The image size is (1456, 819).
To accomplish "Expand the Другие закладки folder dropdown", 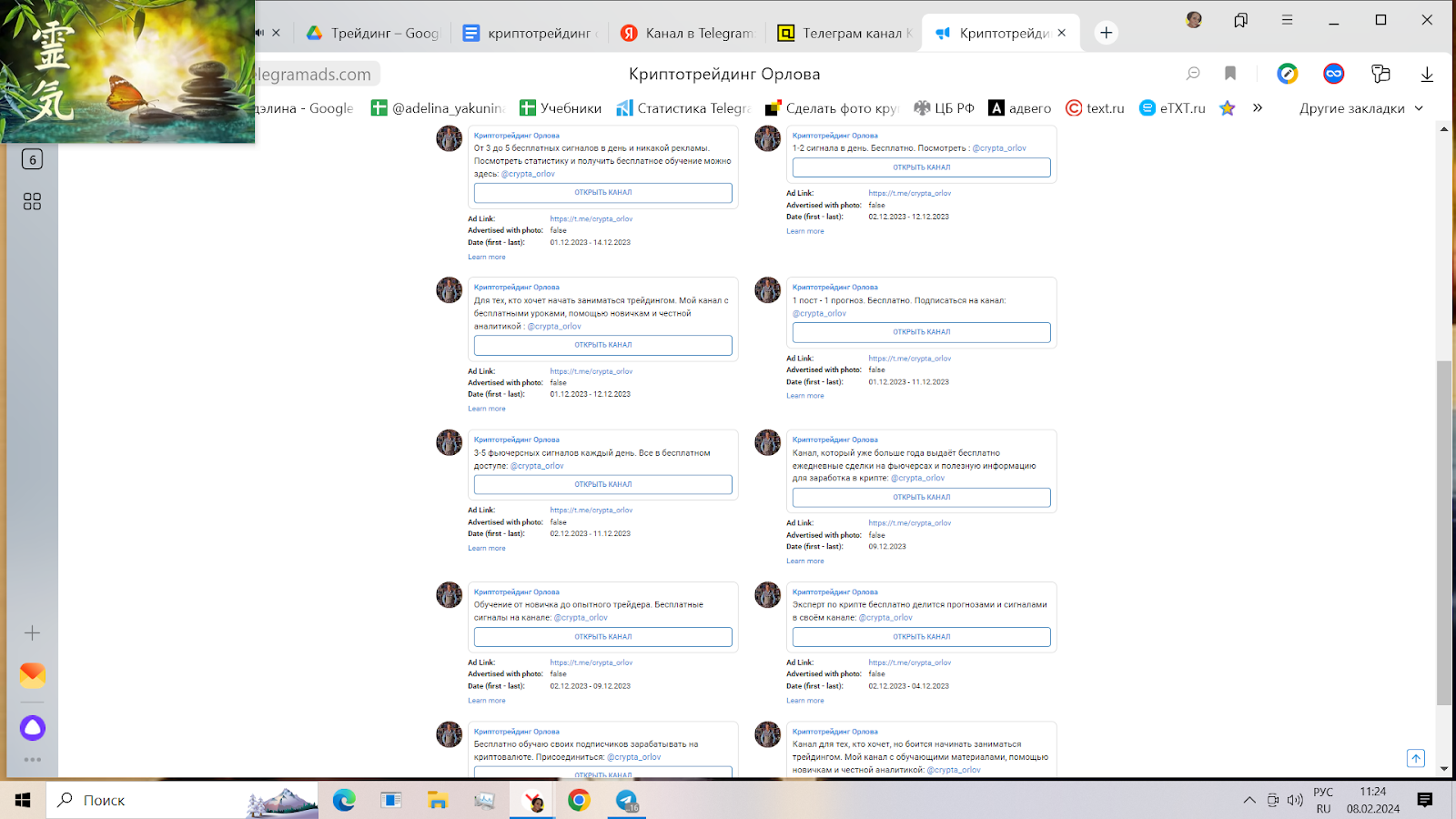I will 1360,108.
